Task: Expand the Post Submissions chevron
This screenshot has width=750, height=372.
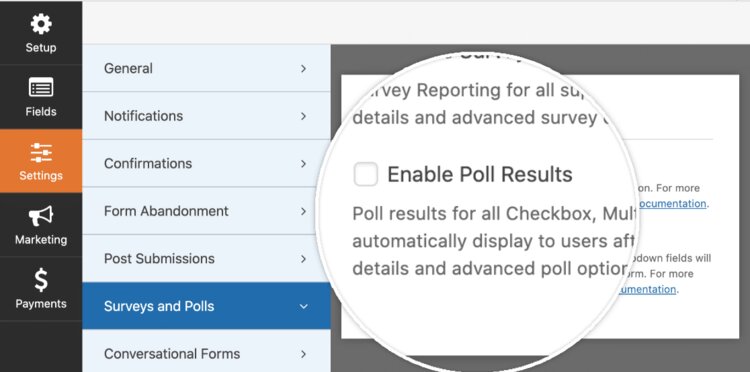Action: pos(303,259)
